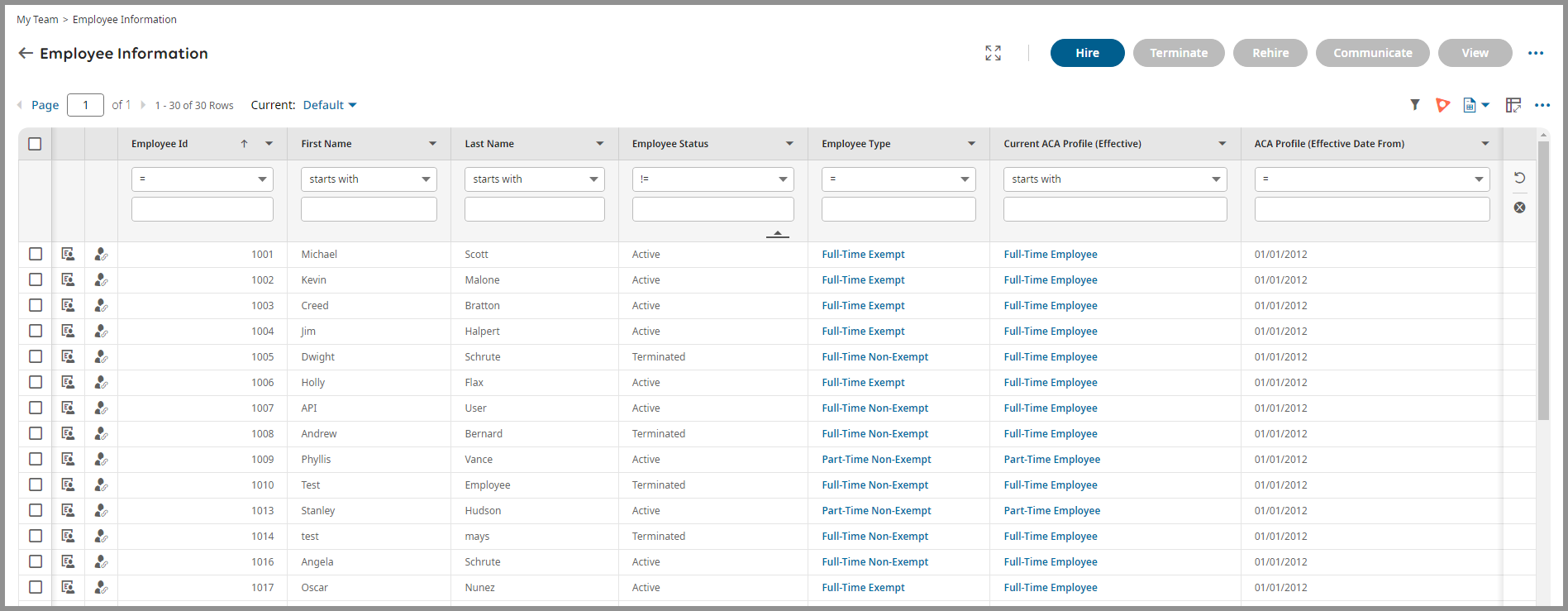The width and height of the screenshot is (1568, 611).
Task: Go back using the Employee Information arrow
Action: click(x=26, y=53)
